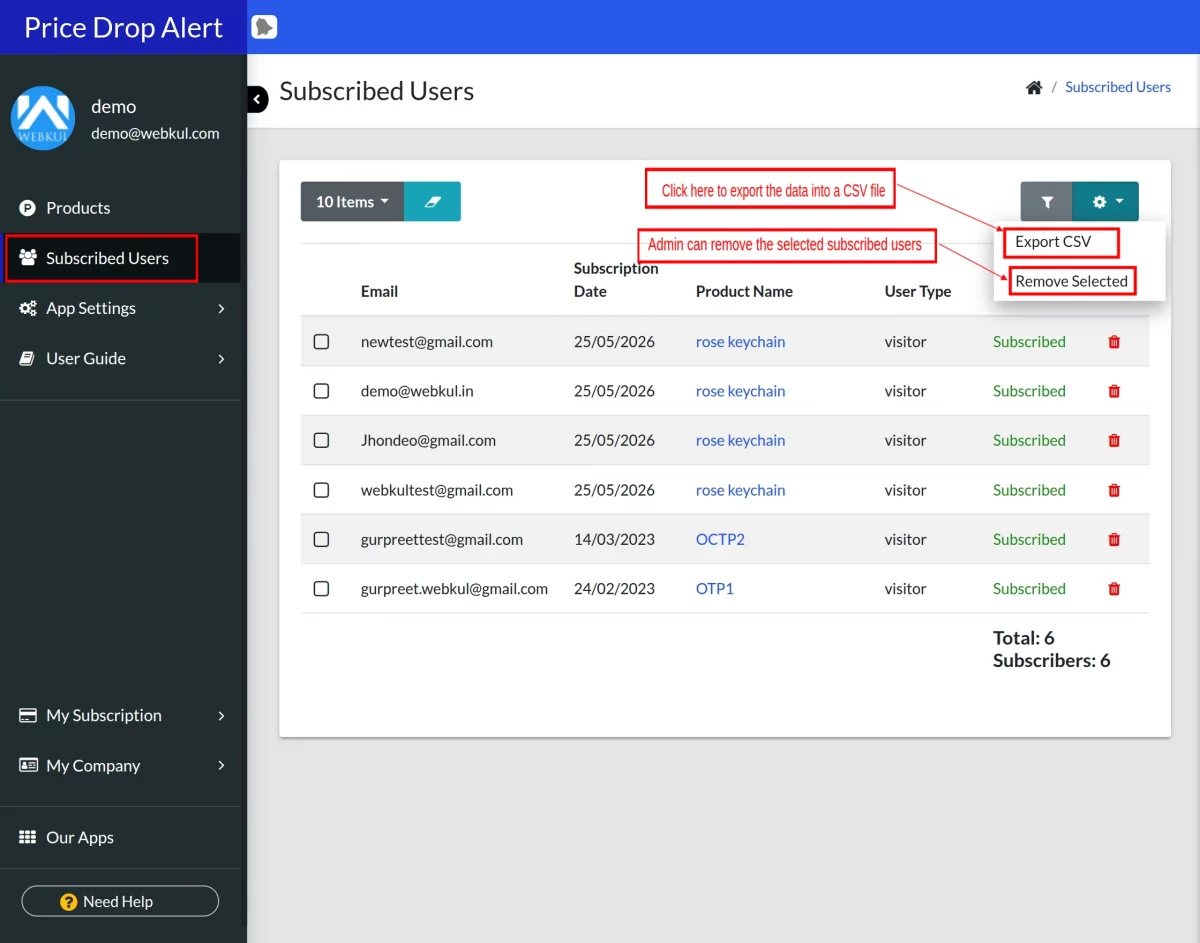
Task: Check the gurpreet.webkul@gmail.com checkbox
Action: coord(321,589)
